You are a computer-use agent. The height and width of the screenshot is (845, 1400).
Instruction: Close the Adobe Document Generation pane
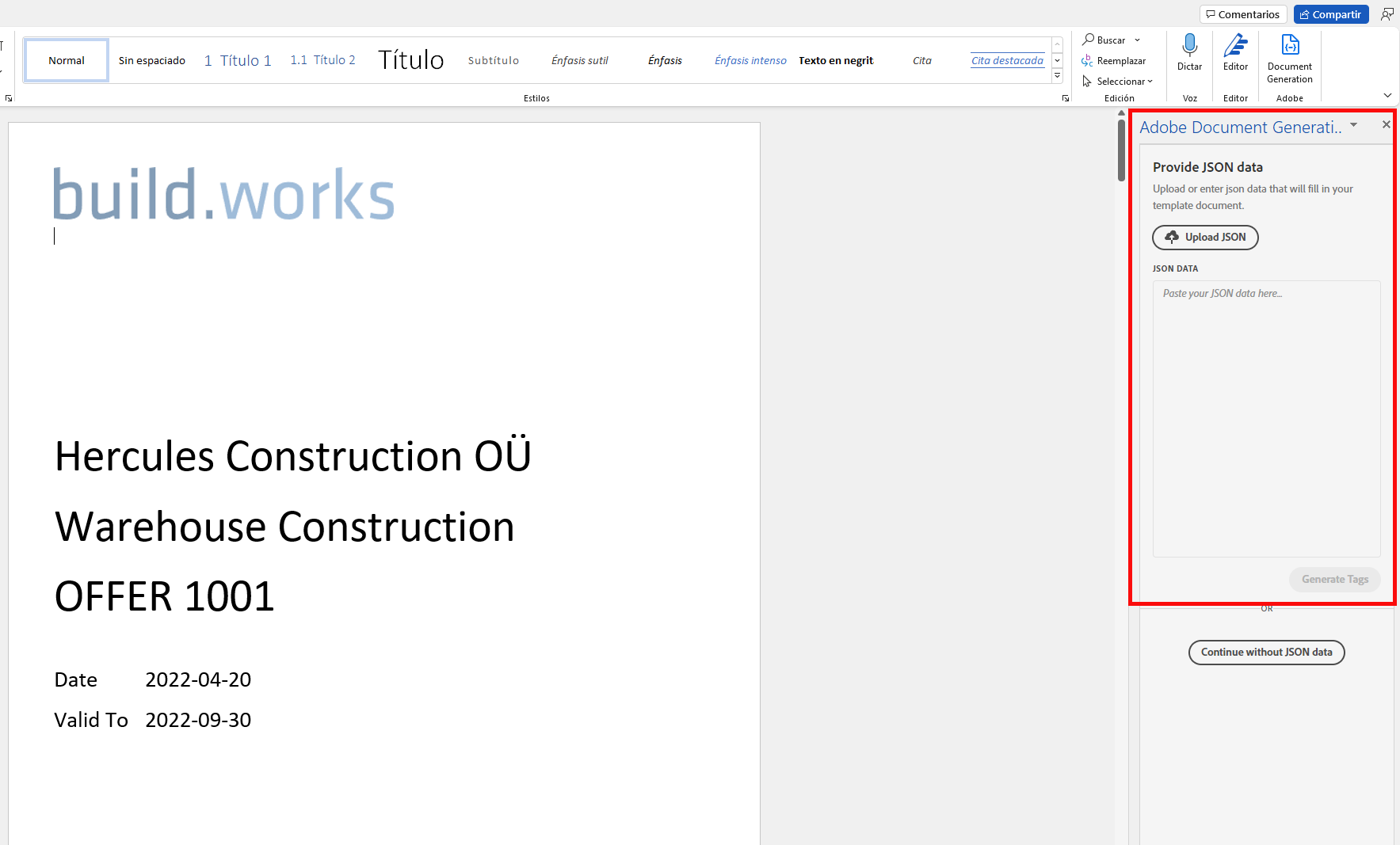coord(1386,124)
